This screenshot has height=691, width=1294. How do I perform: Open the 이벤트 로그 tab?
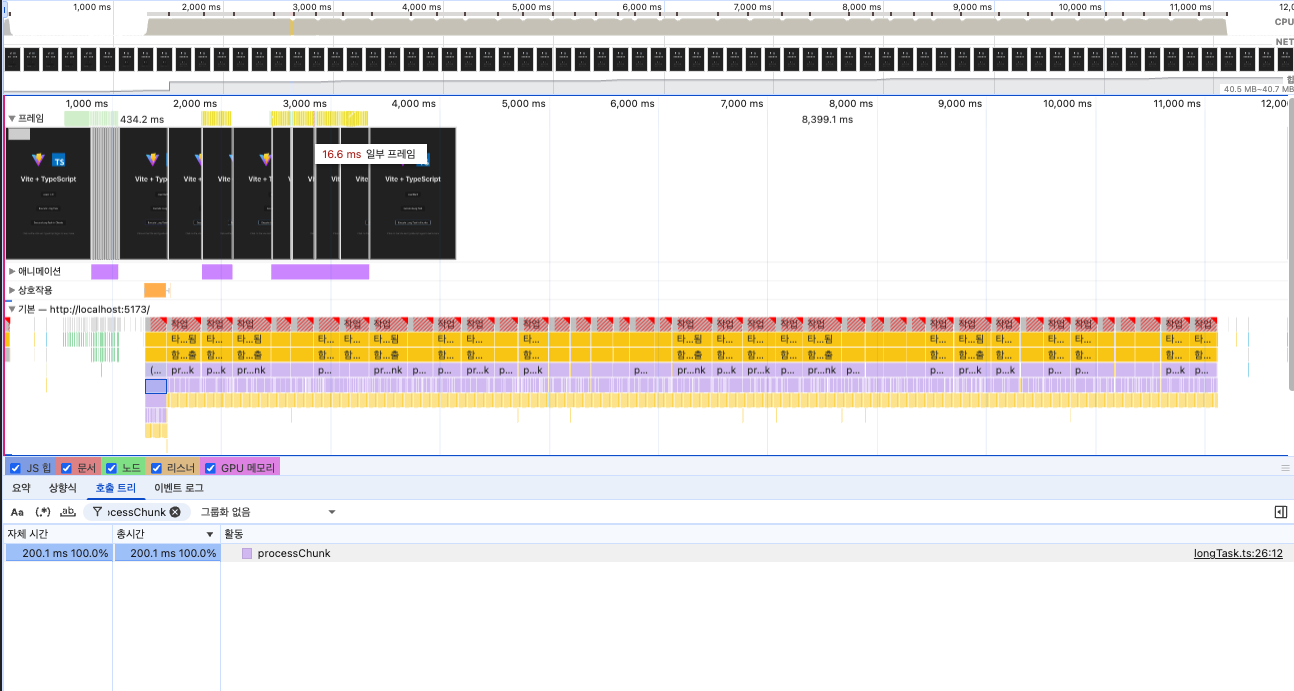pos(179,488)
